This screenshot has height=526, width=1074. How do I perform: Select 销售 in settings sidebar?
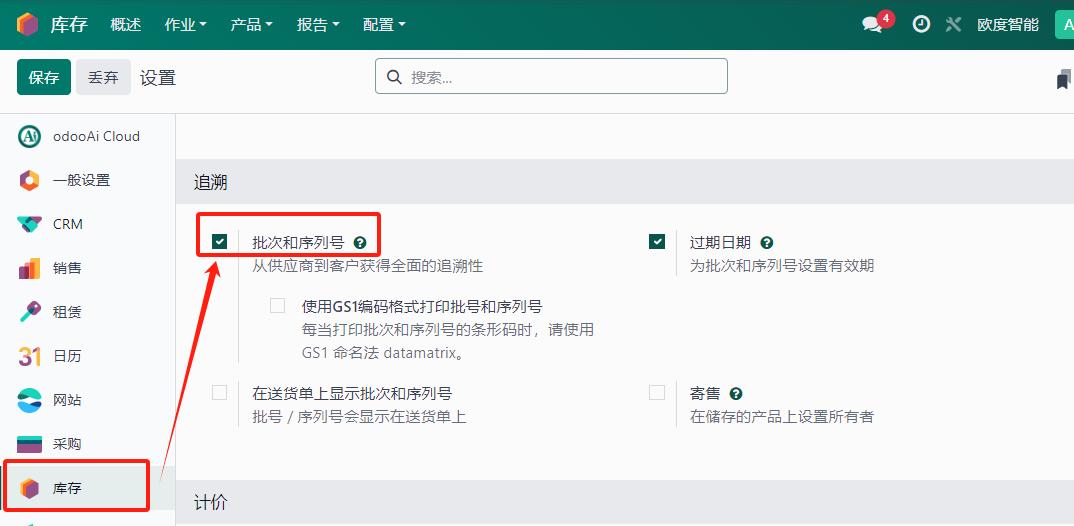88,268
